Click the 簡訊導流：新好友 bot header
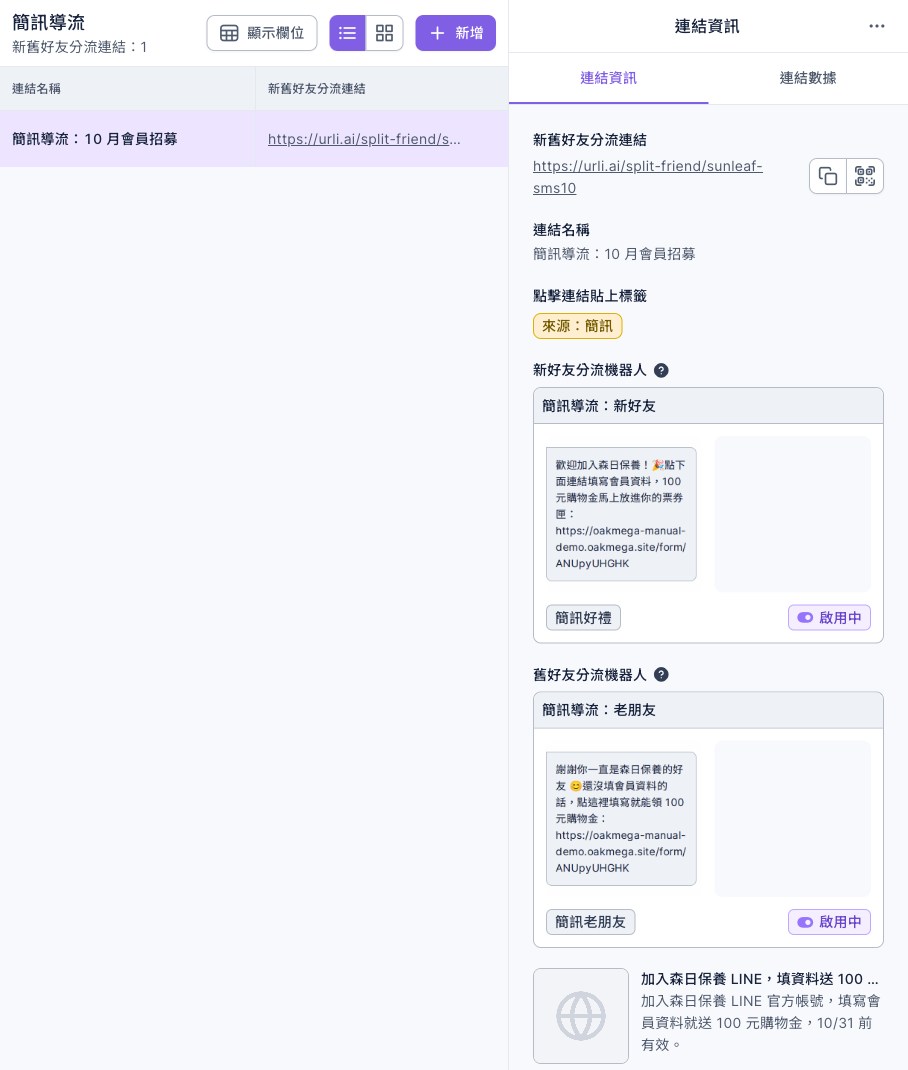908x1070 pixels. click(x=708, y=406)
